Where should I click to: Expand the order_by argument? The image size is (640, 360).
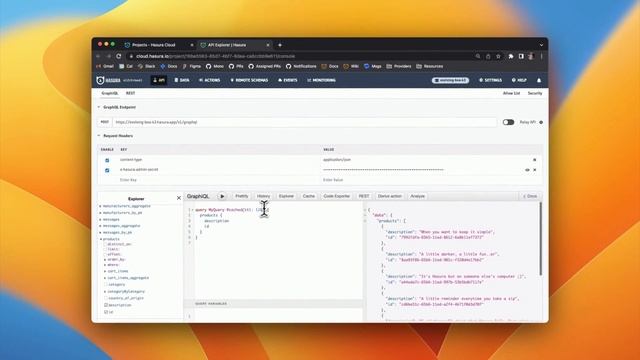tap(105, 260)
